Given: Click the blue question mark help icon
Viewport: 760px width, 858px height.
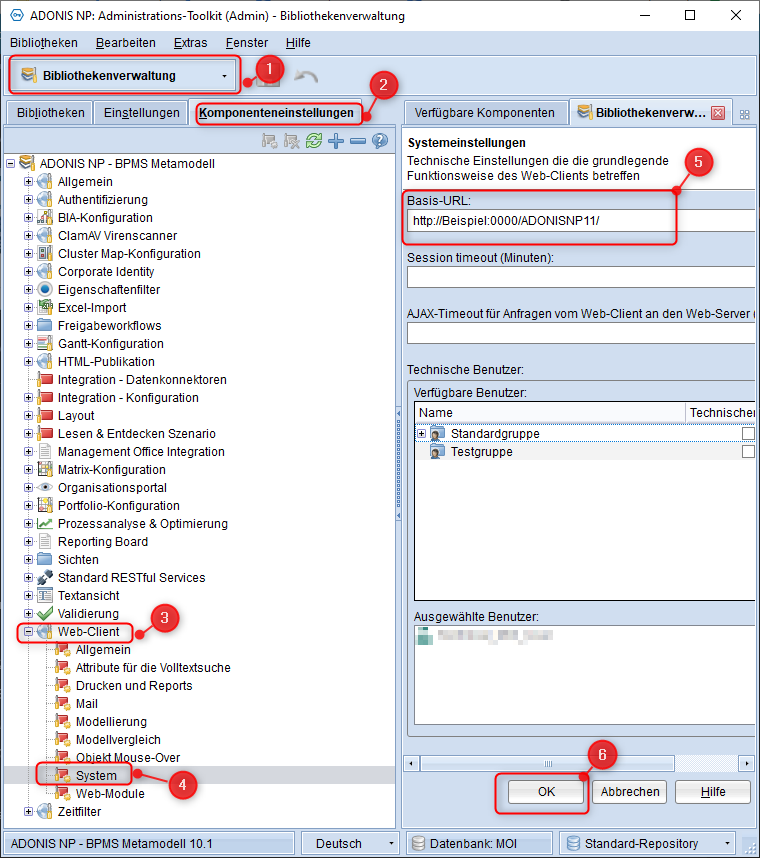Looking at the screenshot, I should point(380,141).
